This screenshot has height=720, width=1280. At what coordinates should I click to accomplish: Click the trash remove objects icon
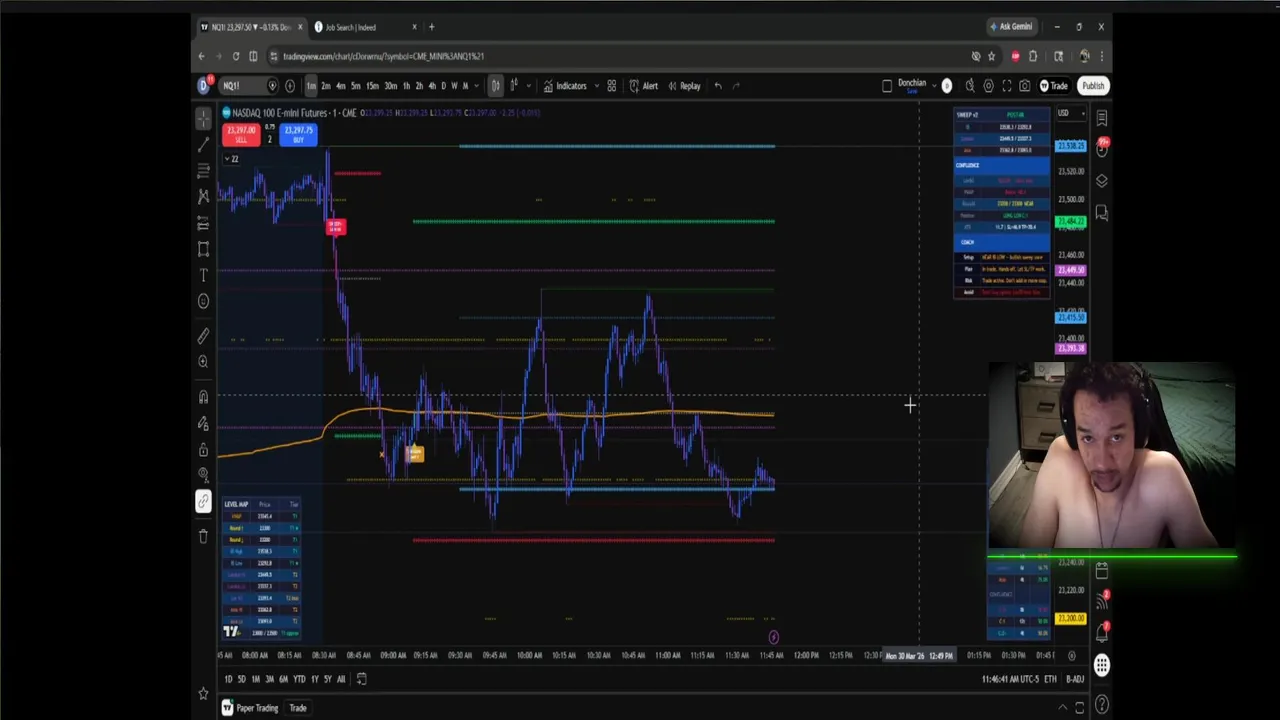(203, 536)
